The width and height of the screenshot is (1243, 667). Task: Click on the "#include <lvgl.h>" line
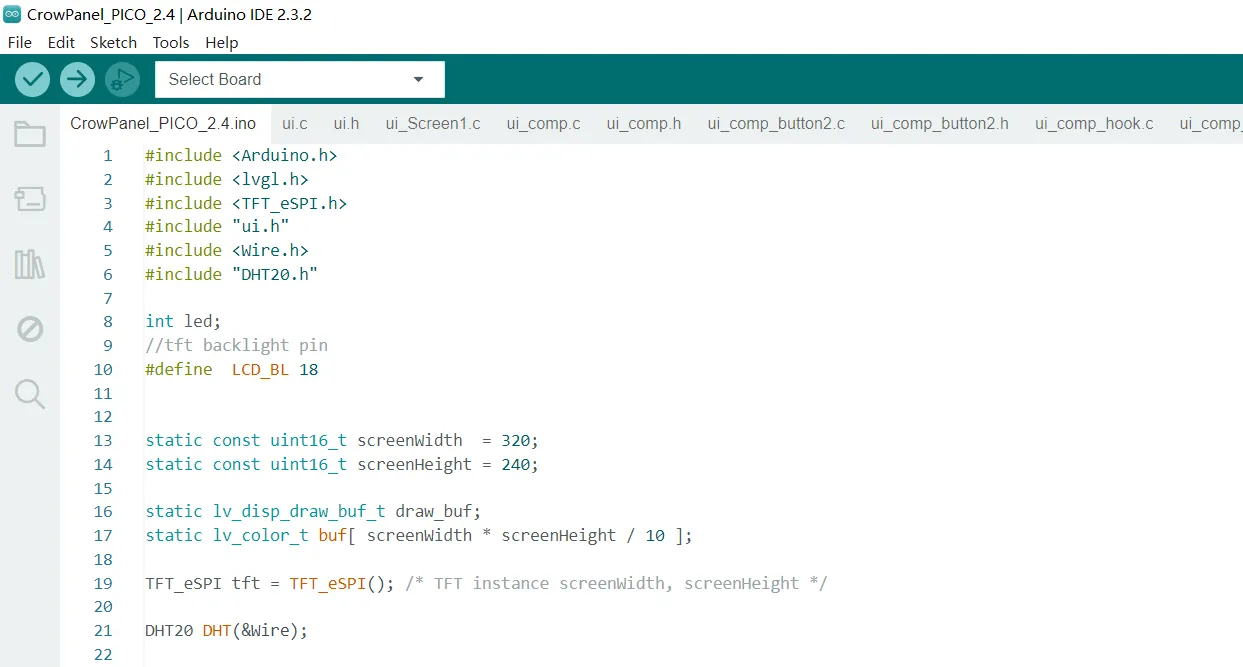coord(227,180)
